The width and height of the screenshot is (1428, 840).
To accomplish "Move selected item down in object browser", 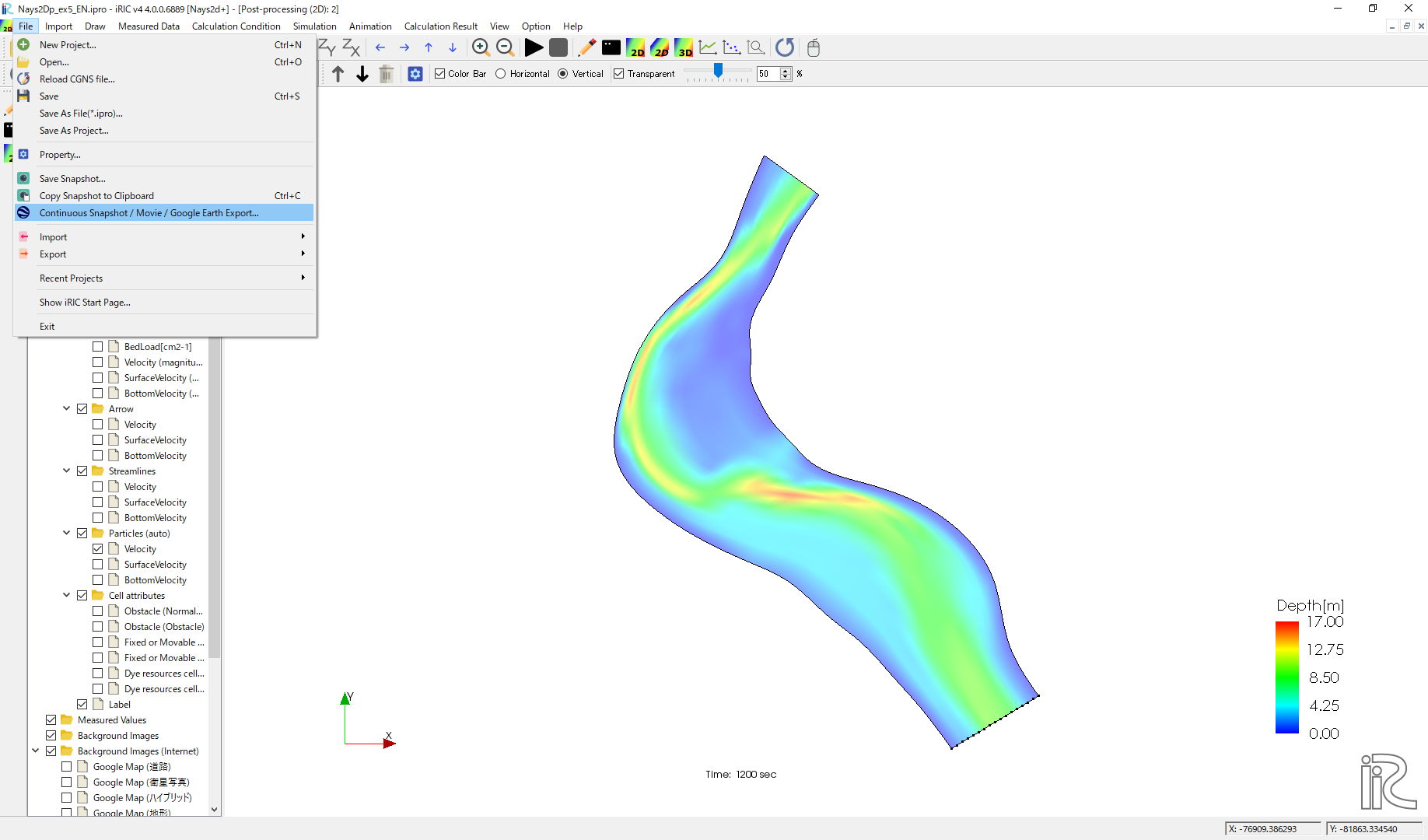I will 362,74.
